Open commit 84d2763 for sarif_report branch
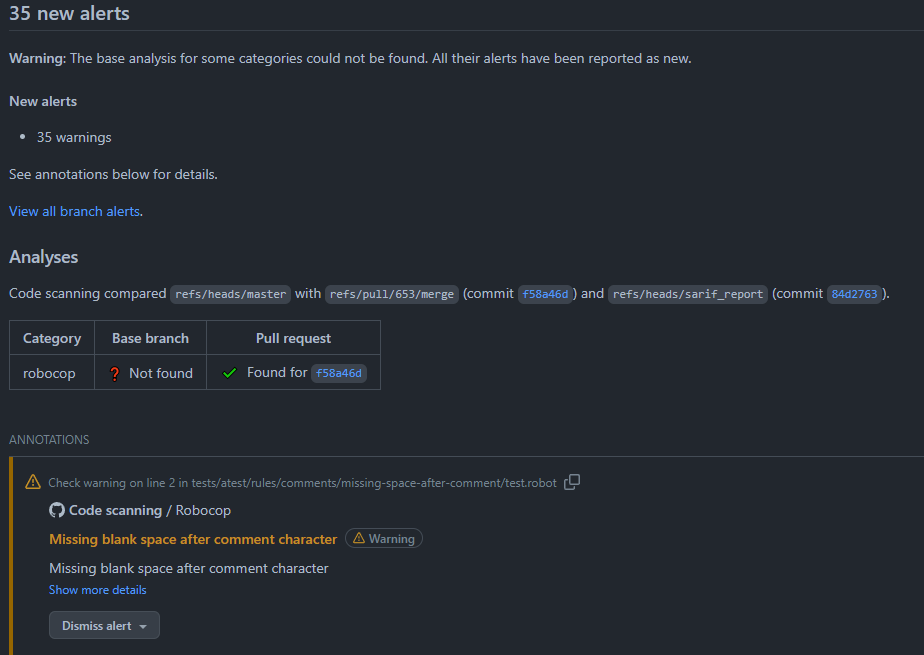The image size is (924, 655). coord(855,293)
